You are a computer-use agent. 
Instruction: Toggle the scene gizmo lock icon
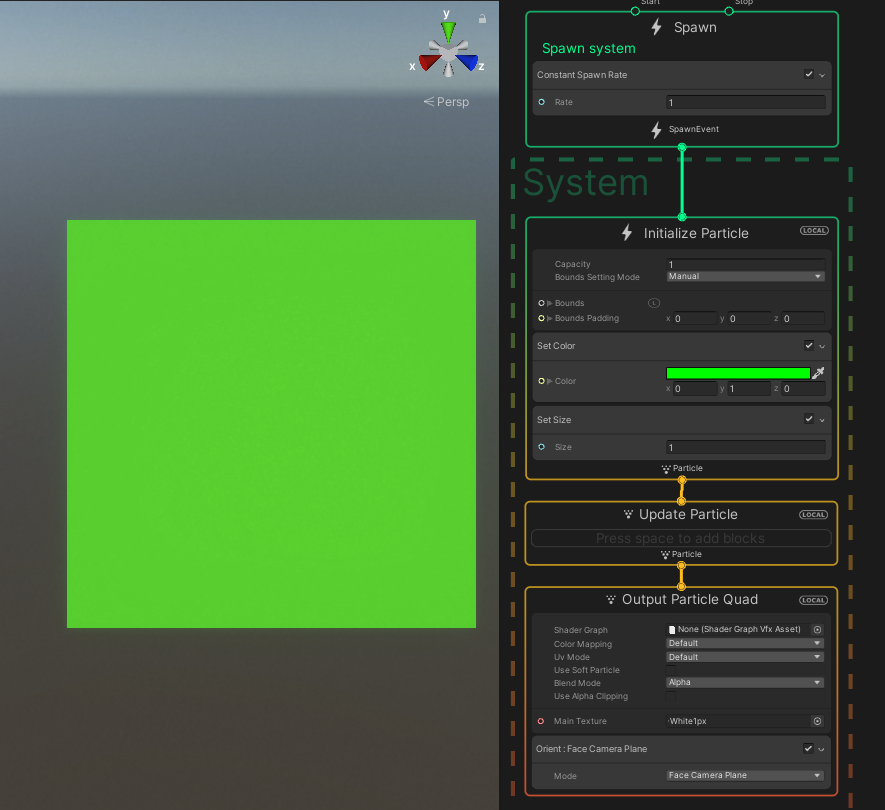click(483, 19)
